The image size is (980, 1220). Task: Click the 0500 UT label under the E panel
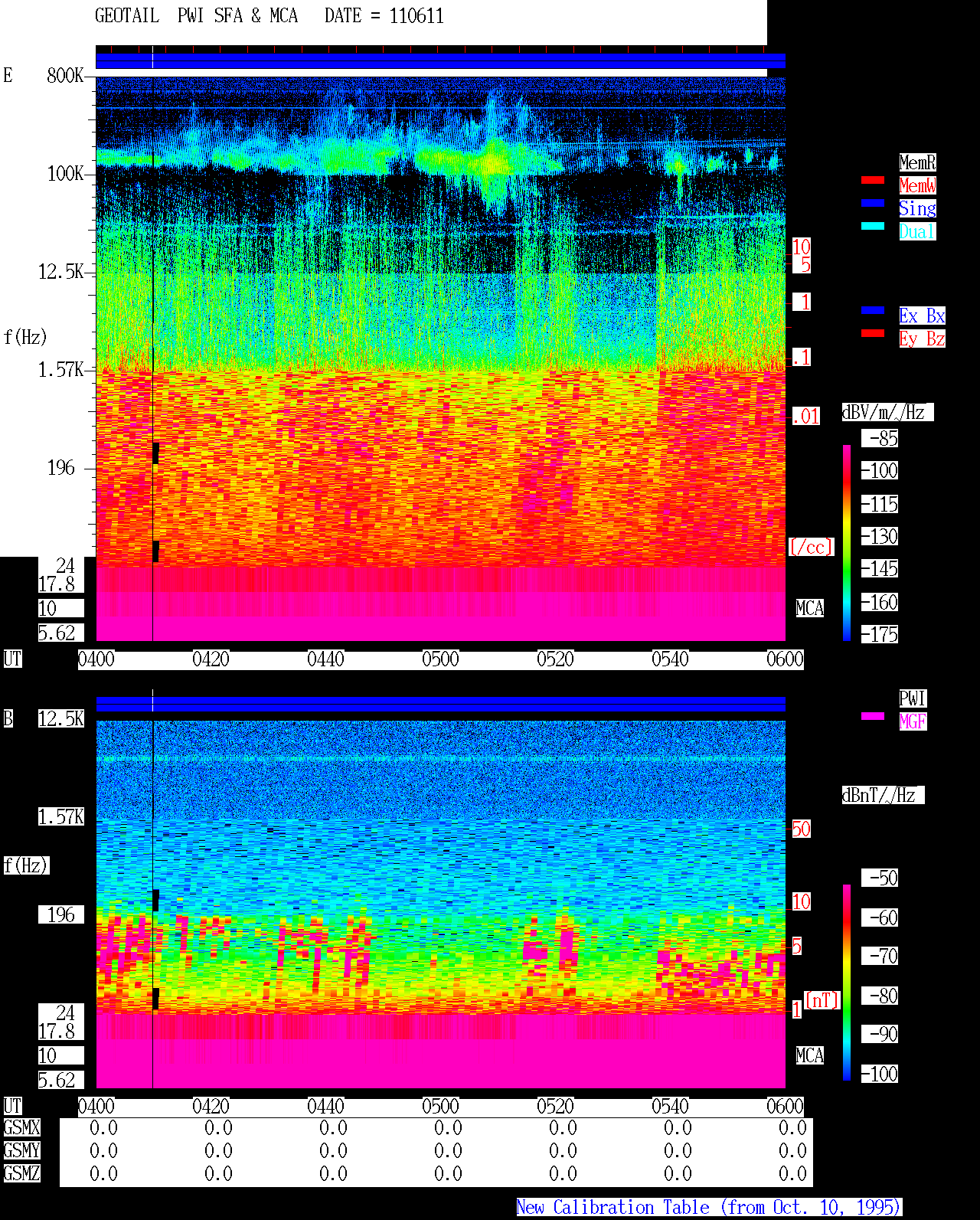pos(440,659)
